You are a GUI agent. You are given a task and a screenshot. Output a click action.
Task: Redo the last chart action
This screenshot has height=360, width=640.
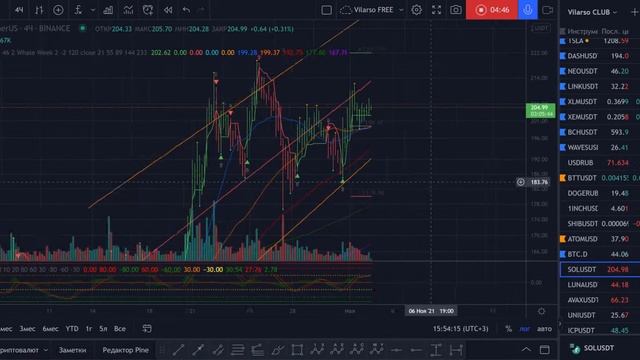pyautogui.click(x=201, y=10)
